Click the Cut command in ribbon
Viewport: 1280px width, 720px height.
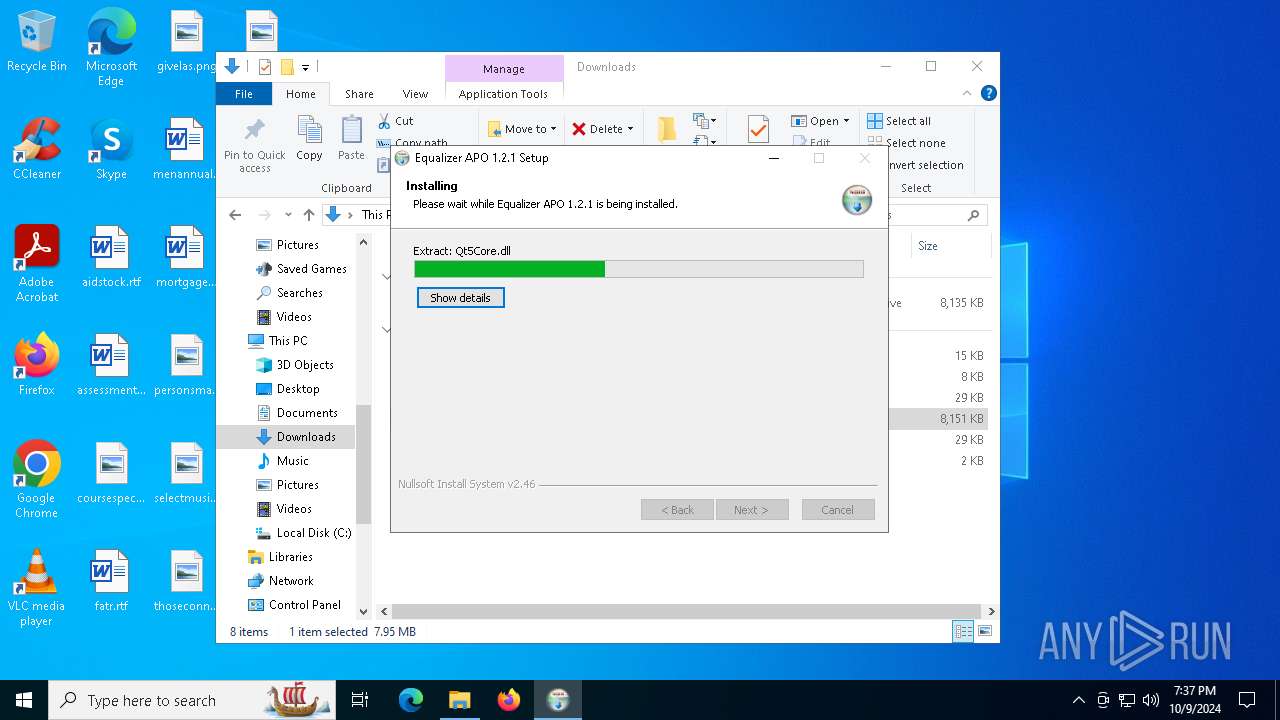click(x=396, y=121)
